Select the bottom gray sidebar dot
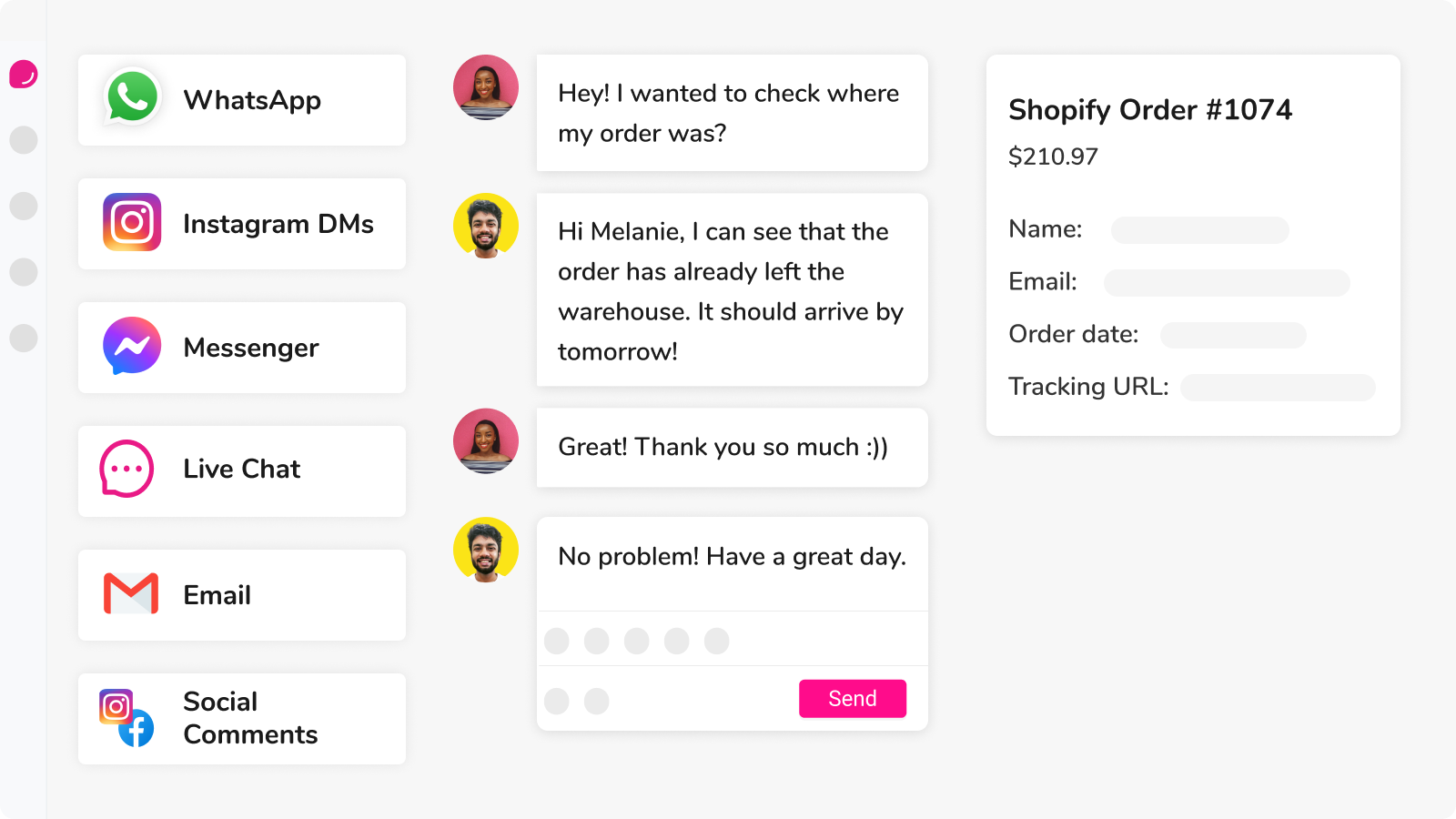 [24, 339]
